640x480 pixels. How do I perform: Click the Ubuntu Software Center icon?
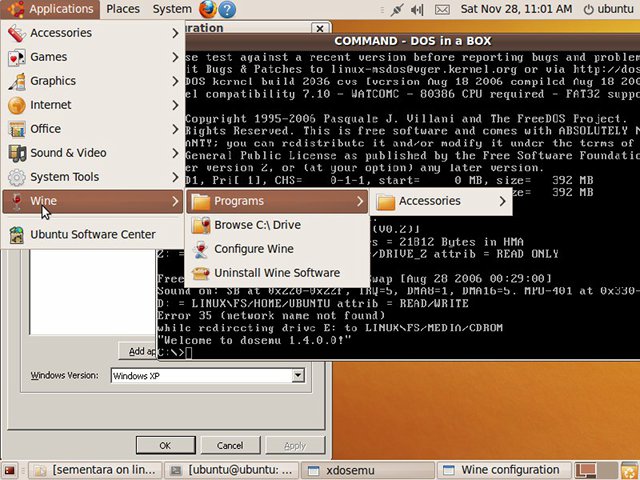coord(17,235)
